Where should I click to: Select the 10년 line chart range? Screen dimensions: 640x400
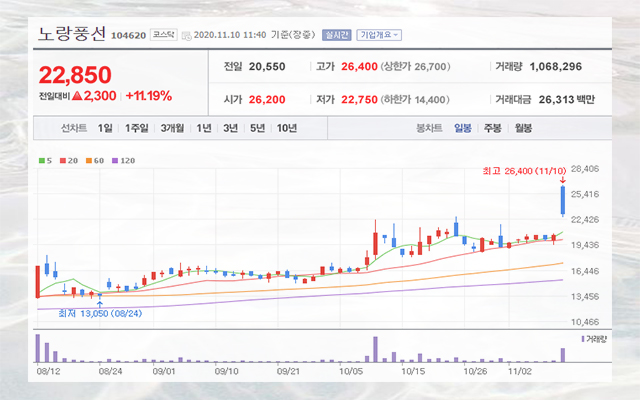pyautogui.click(x=287, y=128)
